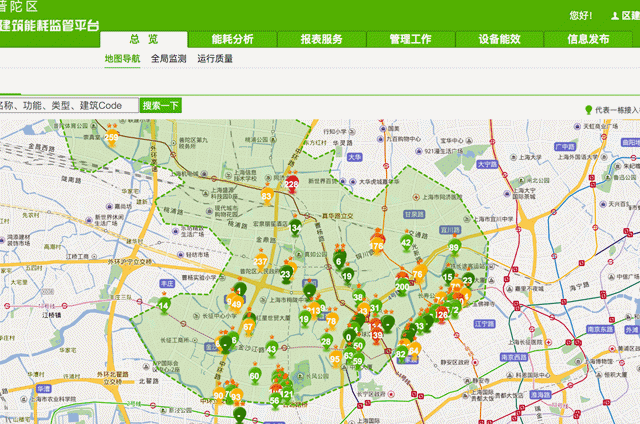Viewport: 640px width, 424px height.
Task: Open the 能耗分析 tab
Action: [232, 40]
